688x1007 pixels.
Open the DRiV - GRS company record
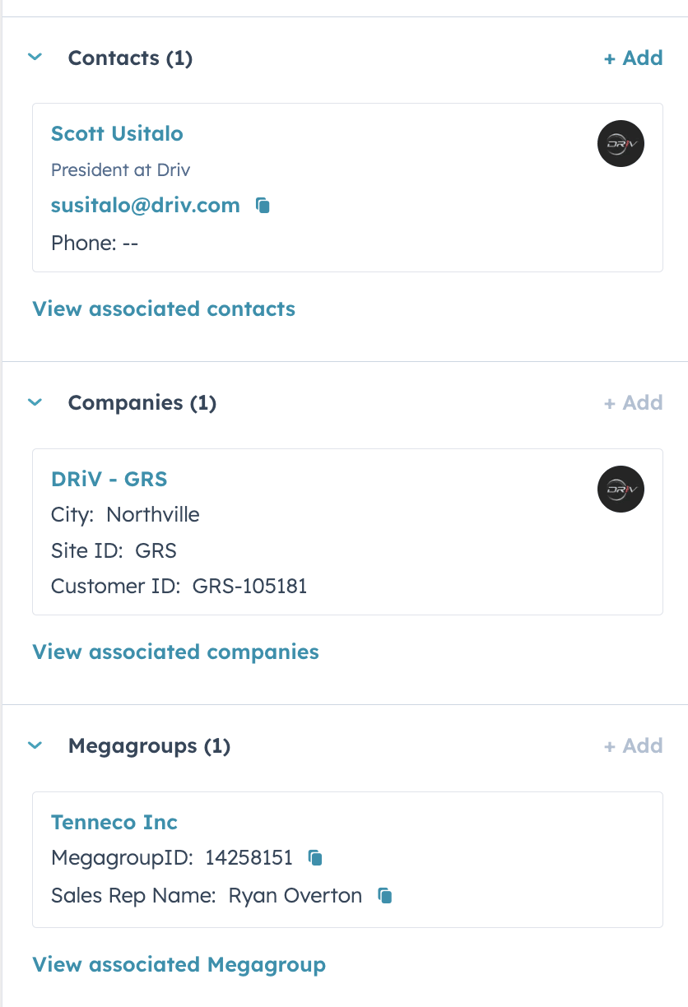click(x=109, y=479)
